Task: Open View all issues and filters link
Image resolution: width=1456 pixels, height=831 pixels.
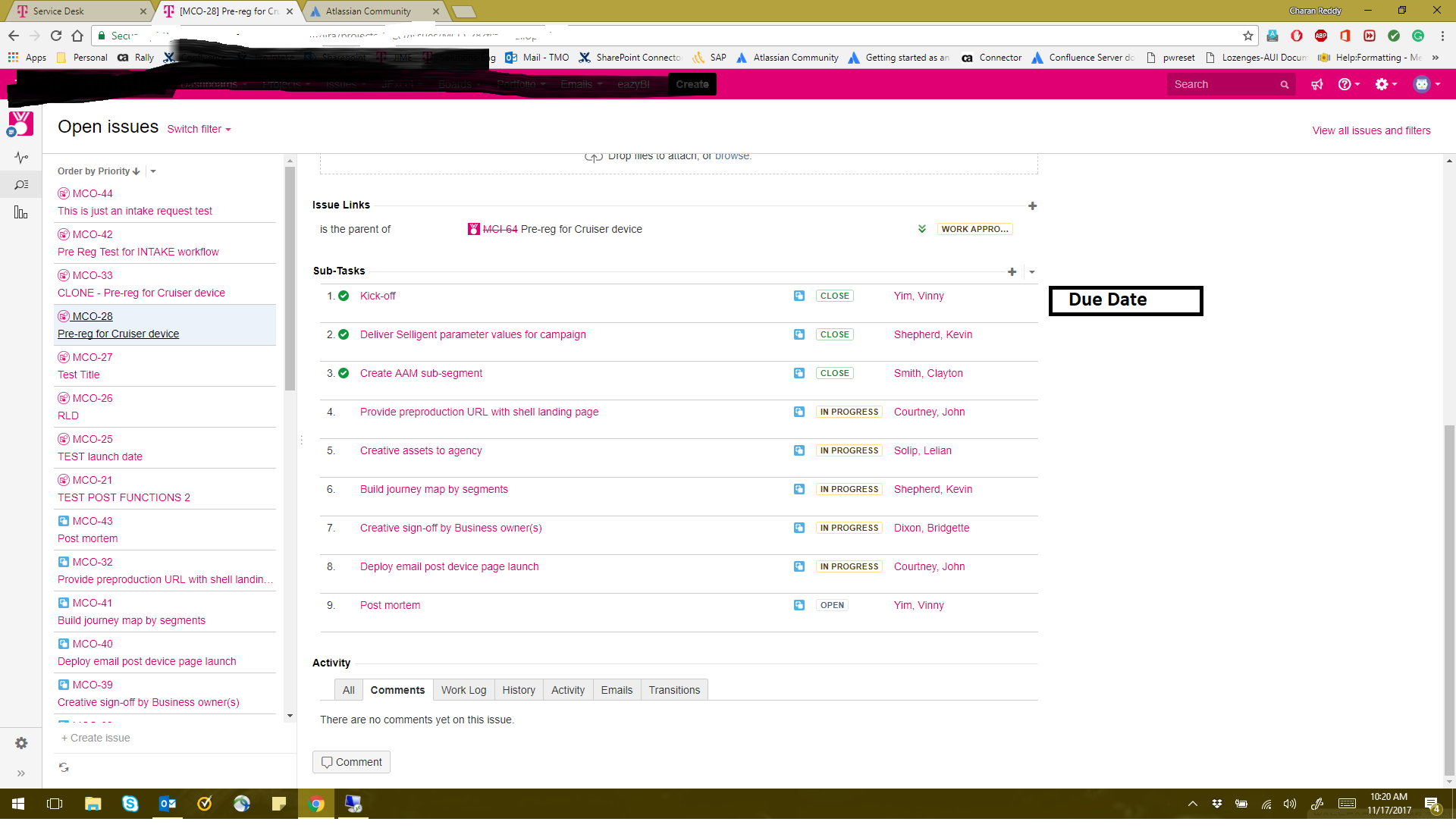Action: click(1371, 130)
